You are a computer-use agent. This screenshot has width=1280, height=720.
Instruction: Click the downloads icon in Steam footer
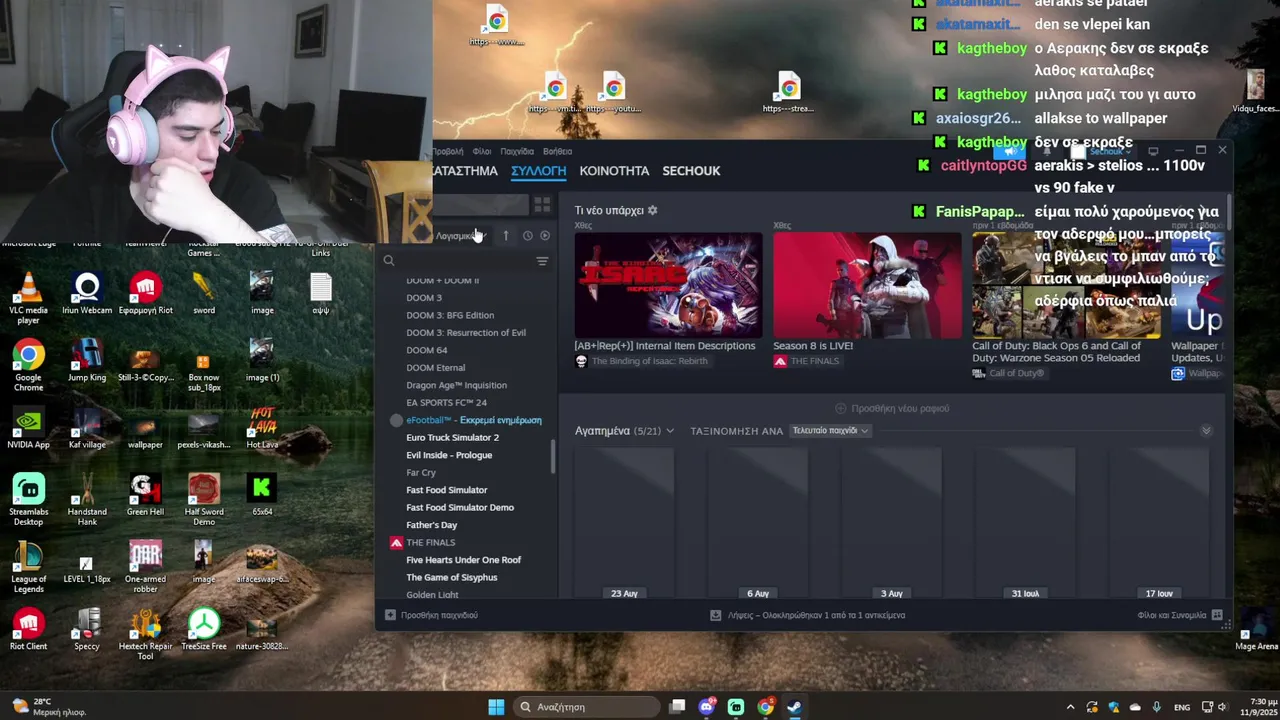[x=715, y=615]
